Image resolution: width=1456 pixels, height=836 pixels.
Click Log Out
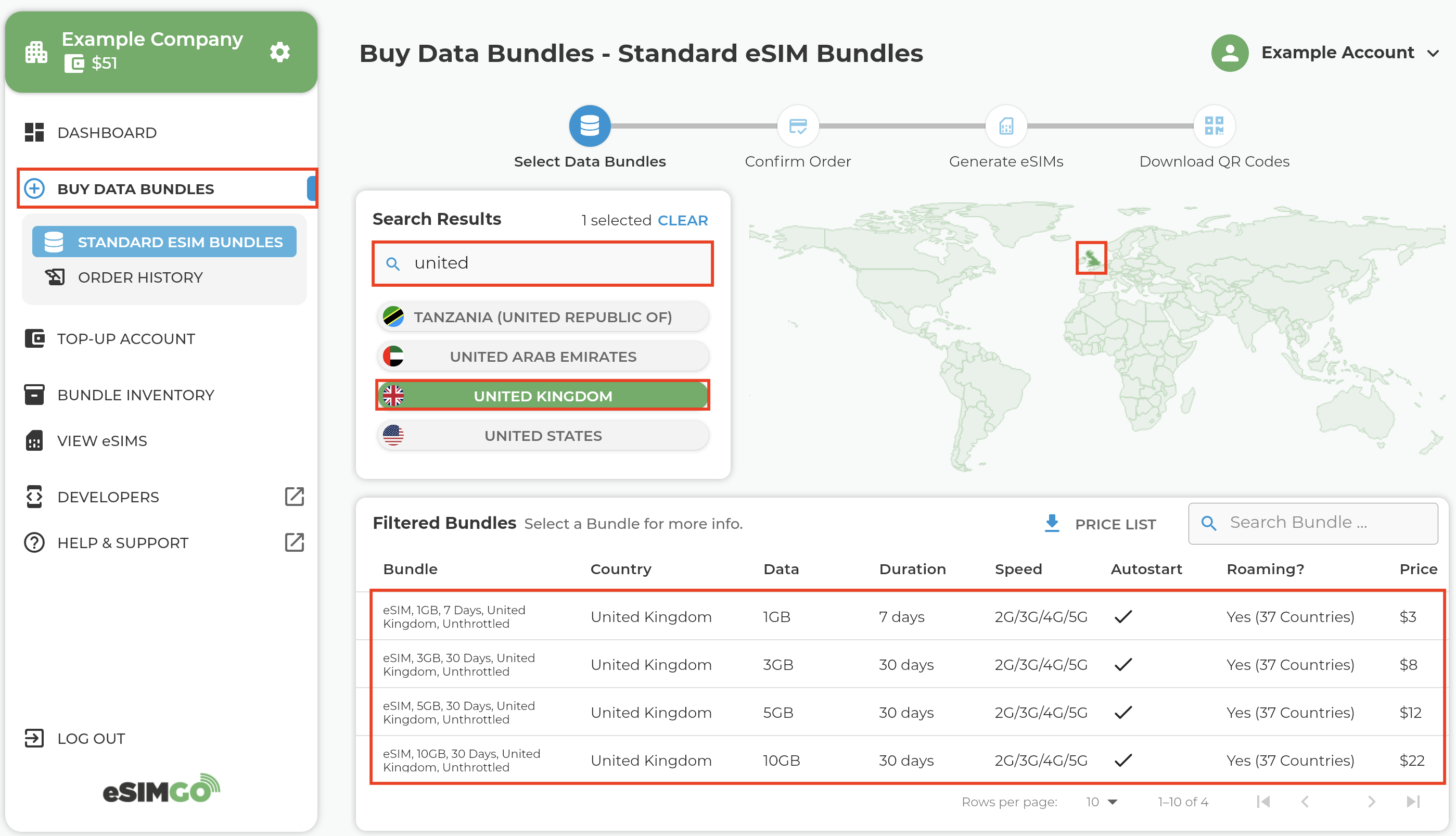point(91,738)
